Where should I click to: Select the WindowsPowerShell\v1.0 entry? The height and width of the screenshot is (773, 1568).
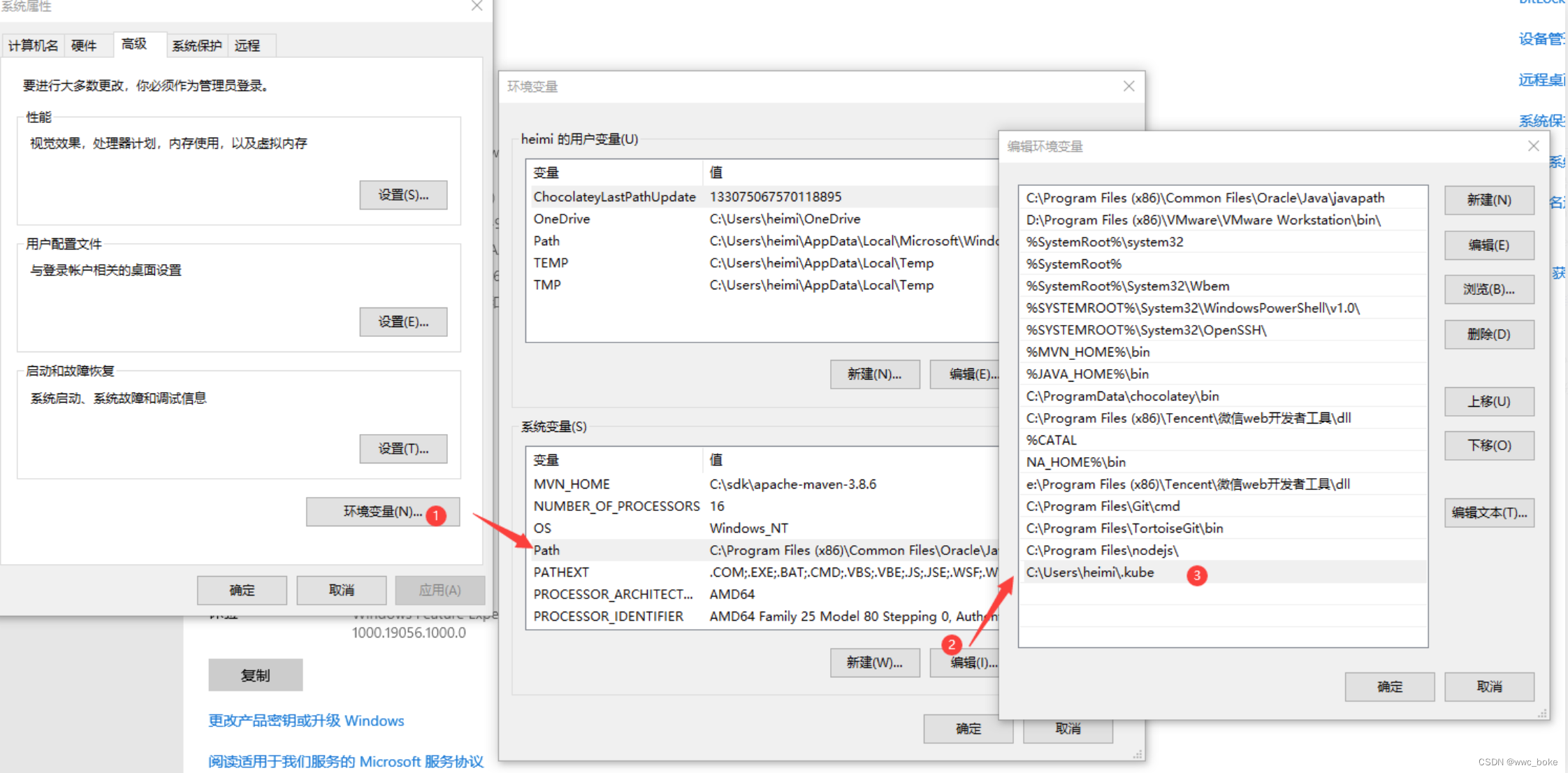coord(1223,308)
